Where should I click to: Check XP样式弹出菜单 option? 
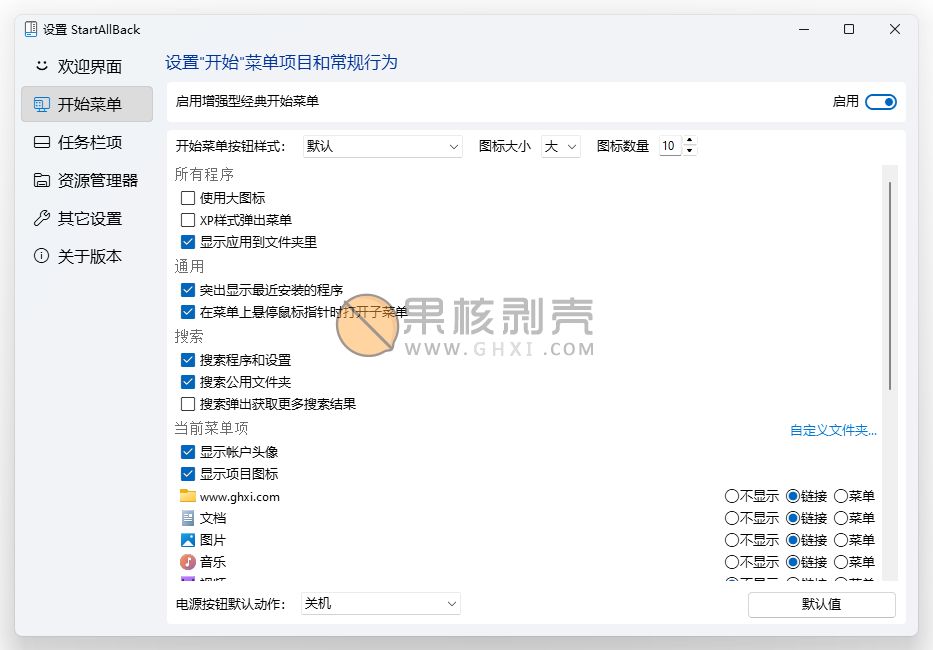187,220
